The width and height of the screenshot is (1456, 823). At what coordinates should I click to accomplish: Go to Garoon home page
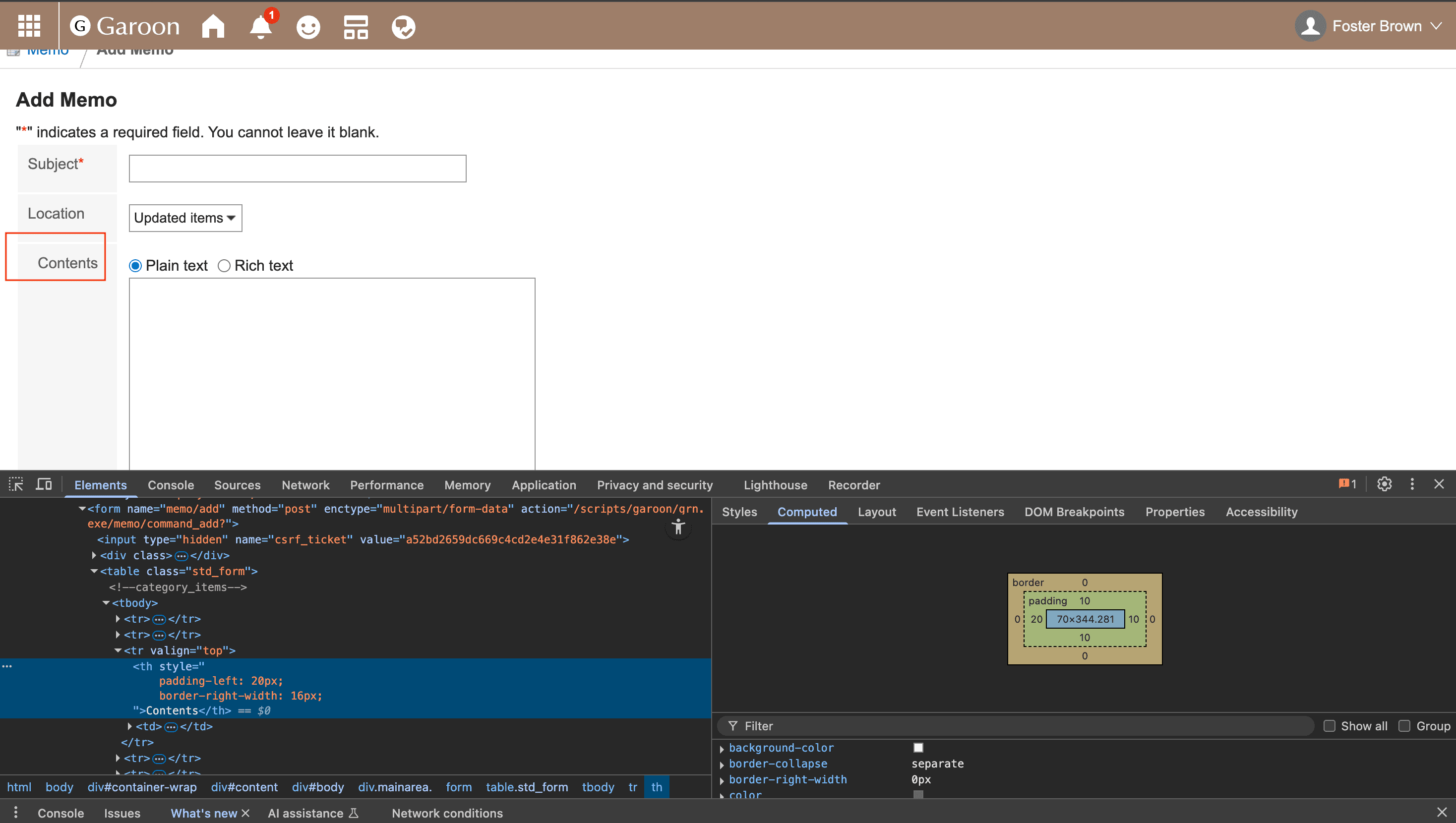[213, 26]
